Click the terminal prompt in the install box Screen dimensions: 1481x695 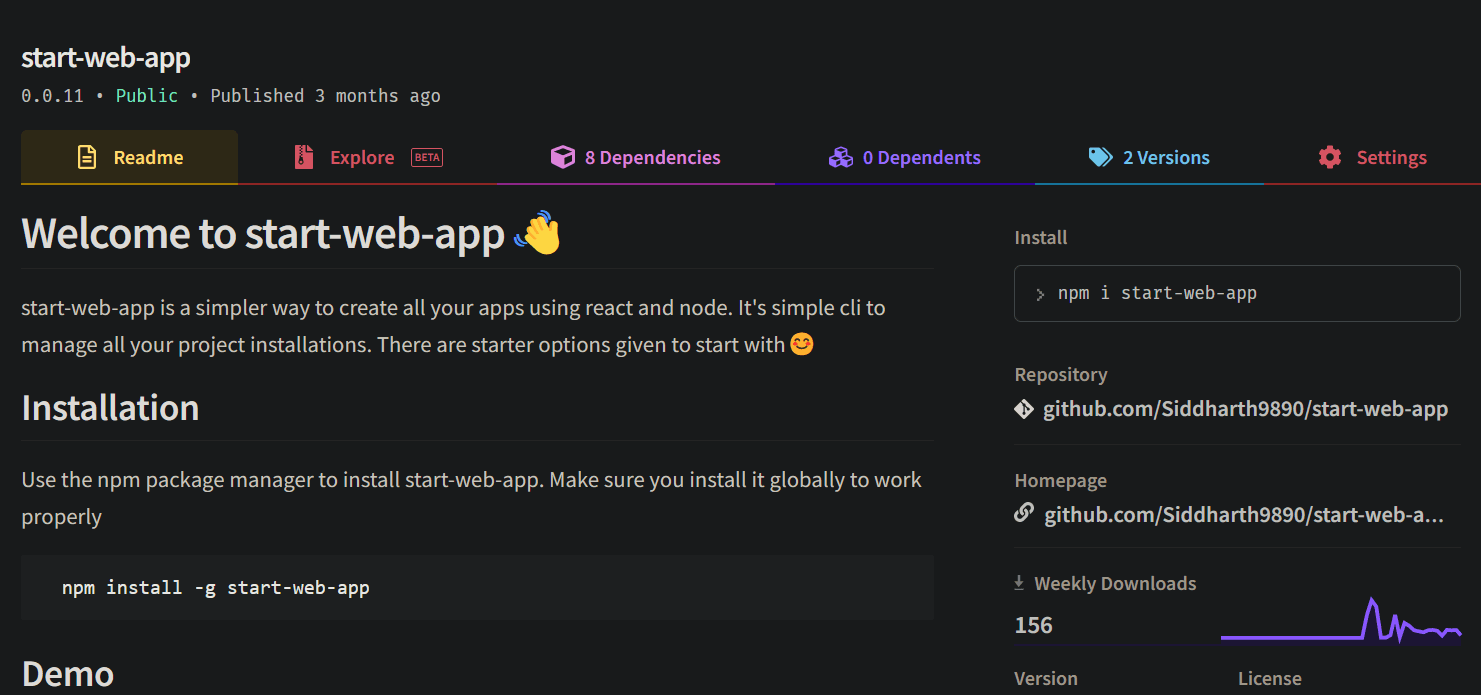1040,293
